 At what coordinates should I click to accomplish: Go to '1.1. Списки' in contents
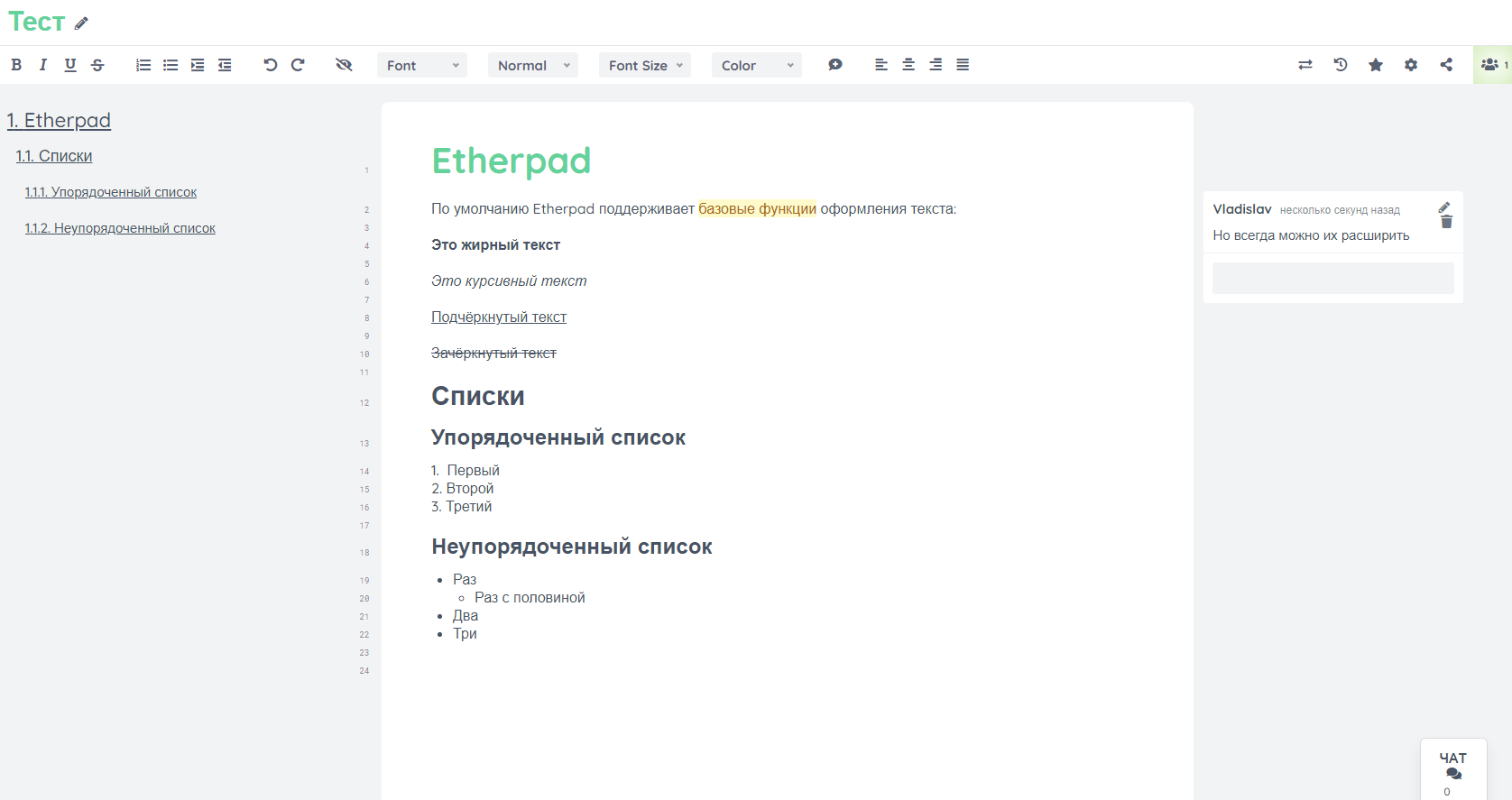tap(54, 156)
